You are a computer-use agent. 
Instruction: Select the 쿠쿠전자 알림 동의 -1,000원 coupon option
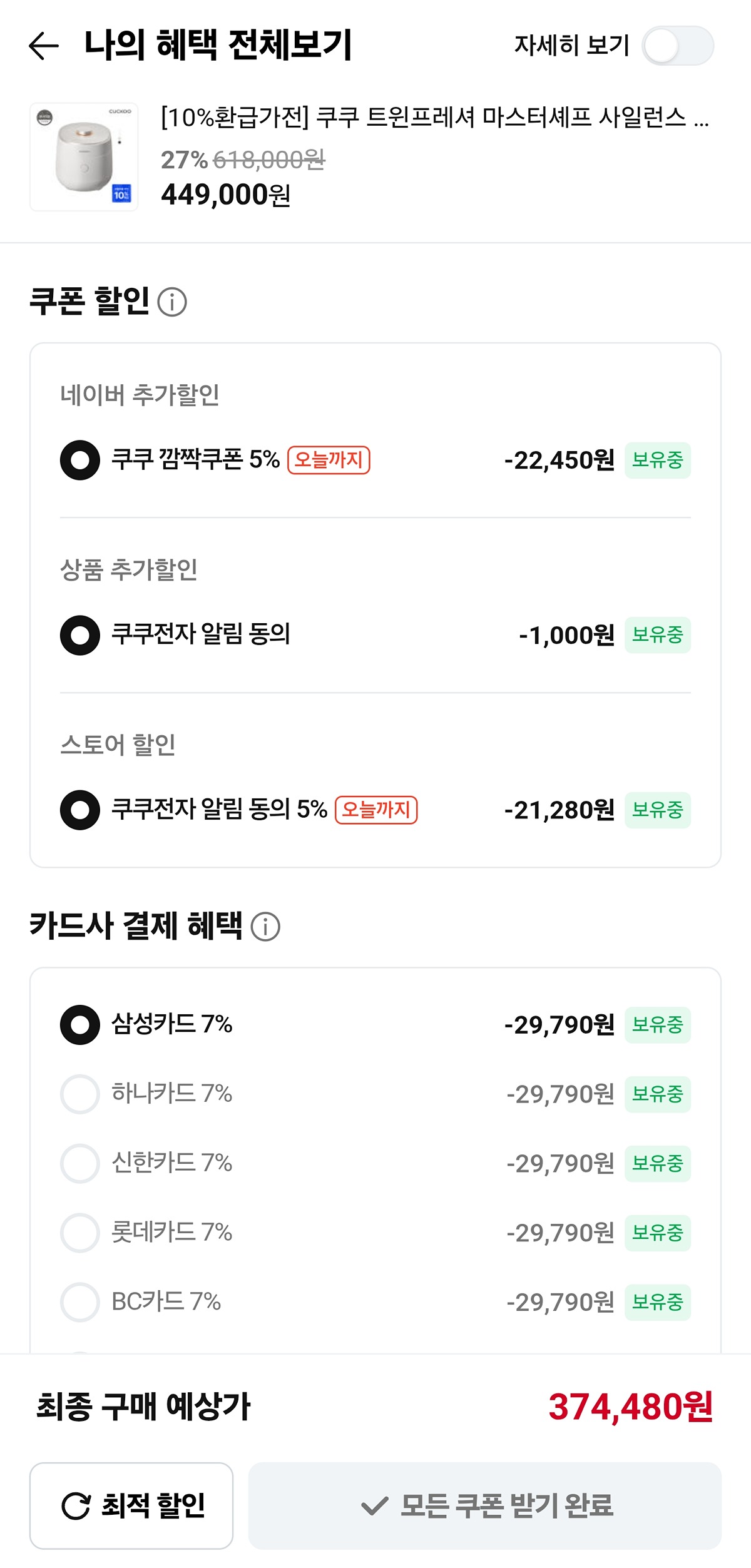point(80,635)
